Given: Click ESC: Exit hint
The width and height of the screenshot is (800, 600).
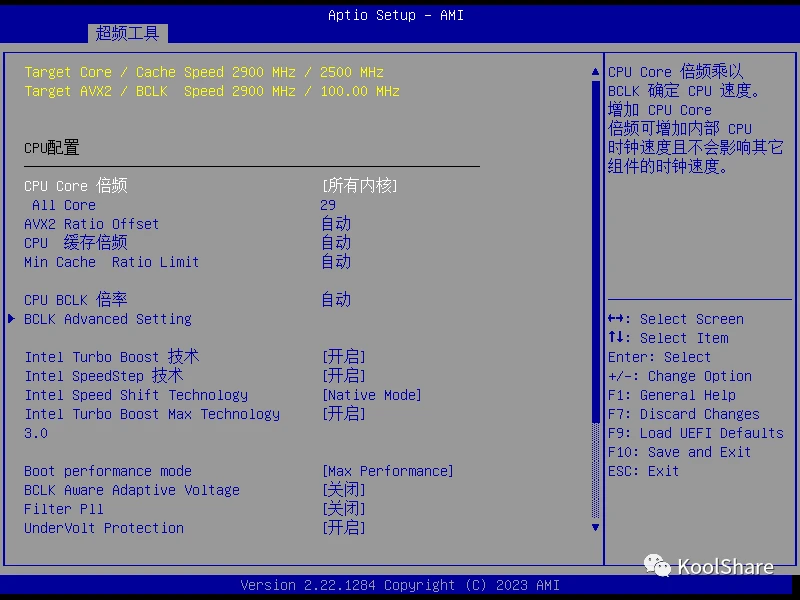Looking at the screenshot, I should click(x=643, y=471).
